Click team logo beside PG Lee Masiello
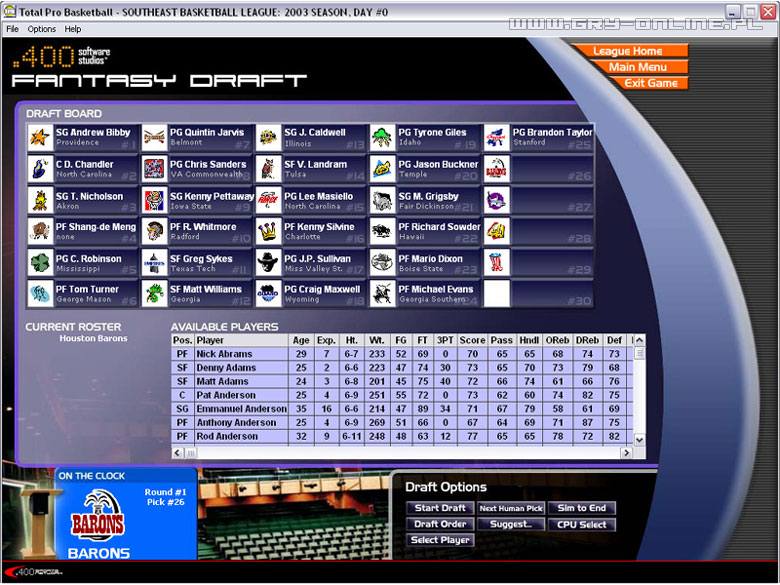 [x=269, y=200]
